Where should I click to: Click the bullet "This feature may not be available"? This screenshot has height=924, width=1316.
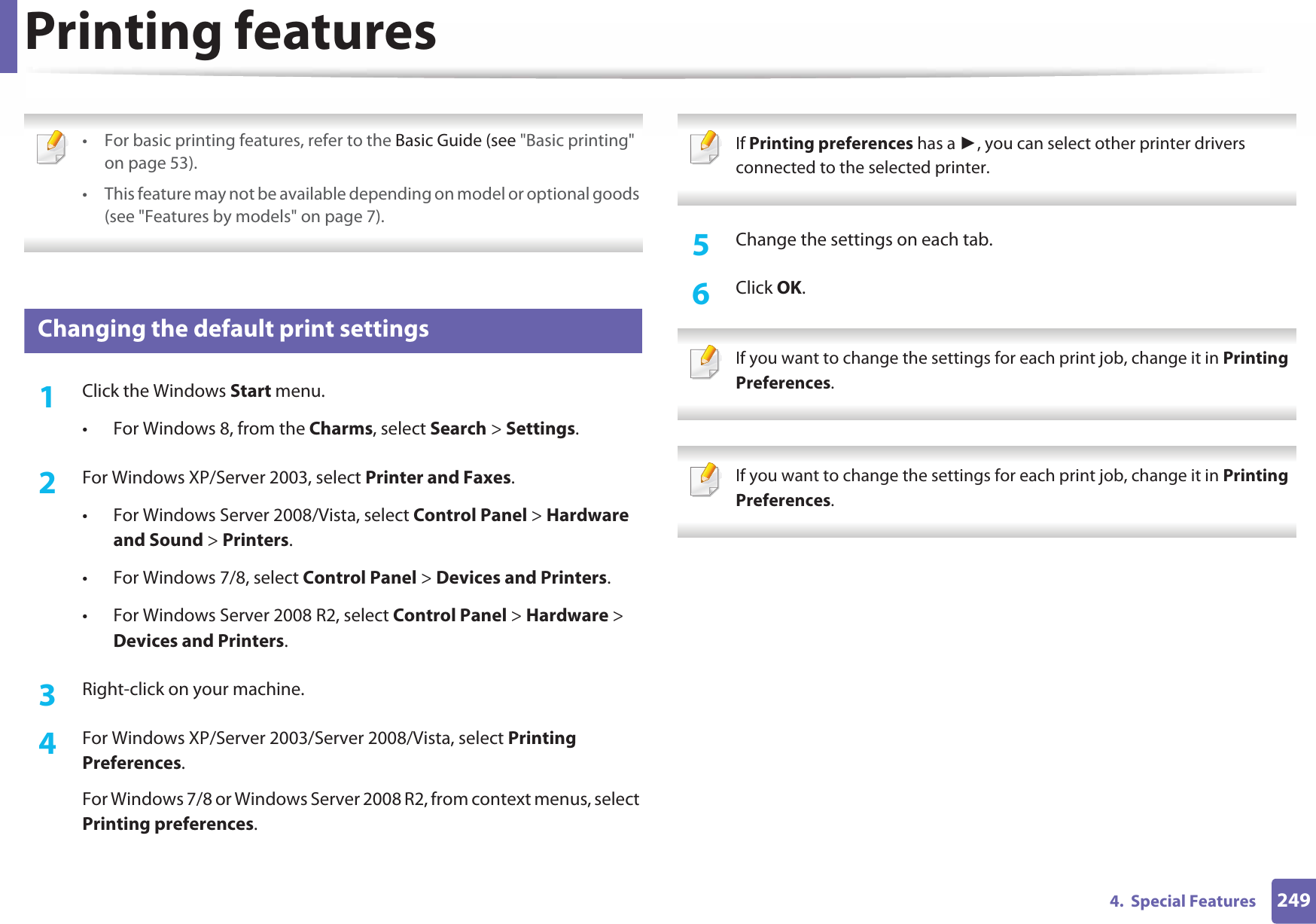point(372,205)
